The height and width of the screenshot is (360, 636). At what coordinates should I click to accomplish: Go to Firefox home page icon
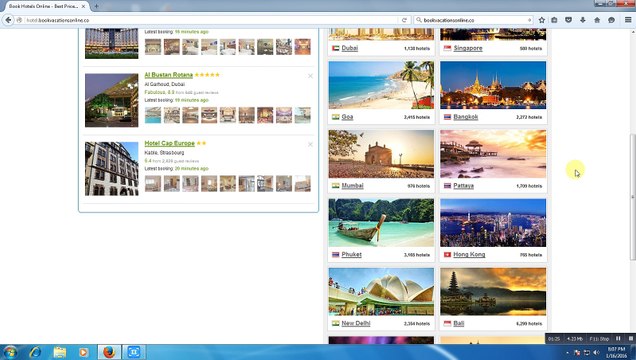(x=597, y=20)
